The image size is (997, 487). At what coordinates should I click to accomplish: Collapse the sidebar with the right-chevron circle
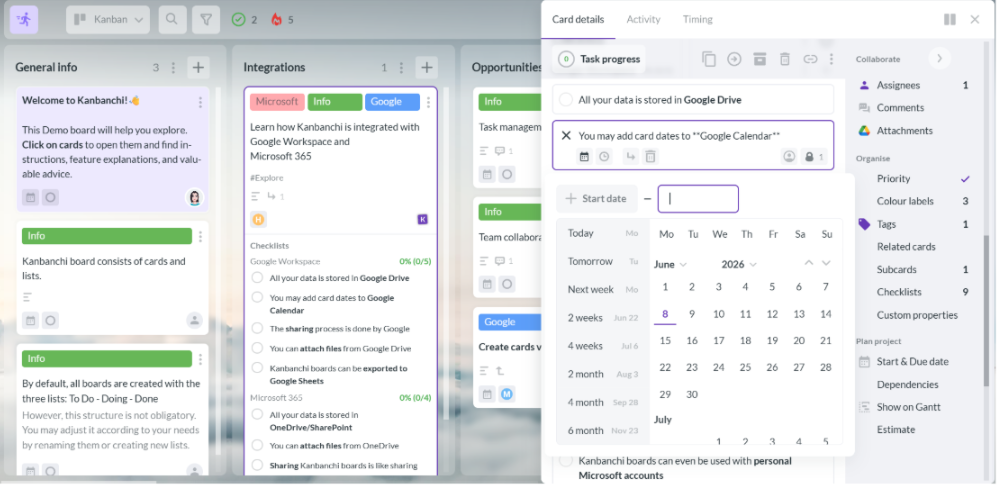(939, 58)
